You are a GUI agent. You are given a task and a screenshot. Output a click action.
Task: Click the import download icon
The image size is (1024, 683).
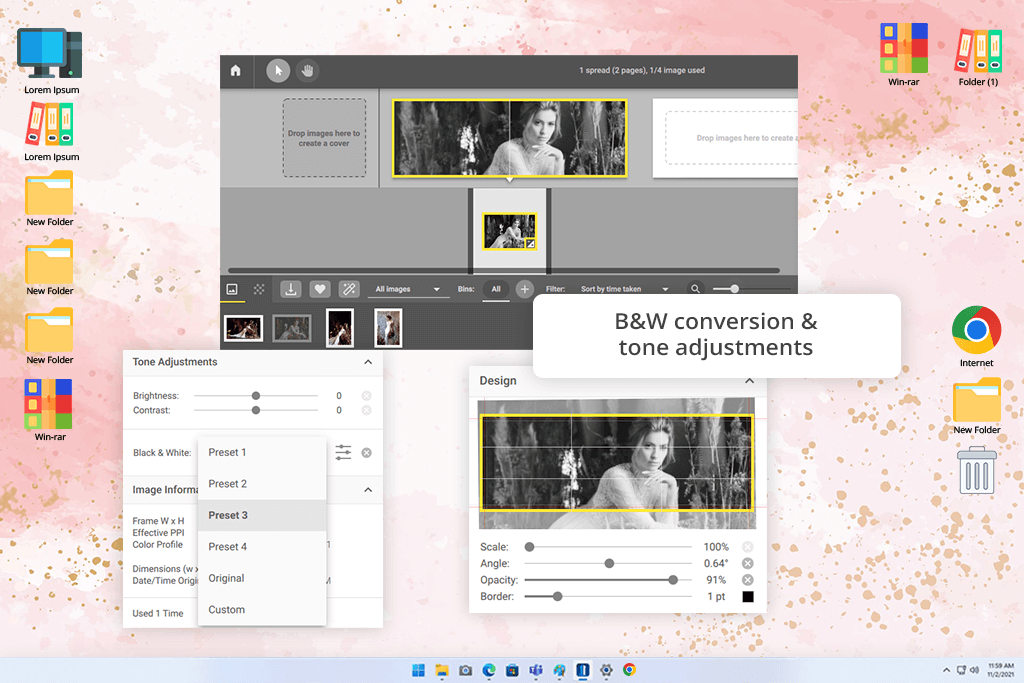pyautogui.click(x=291, y=289)
